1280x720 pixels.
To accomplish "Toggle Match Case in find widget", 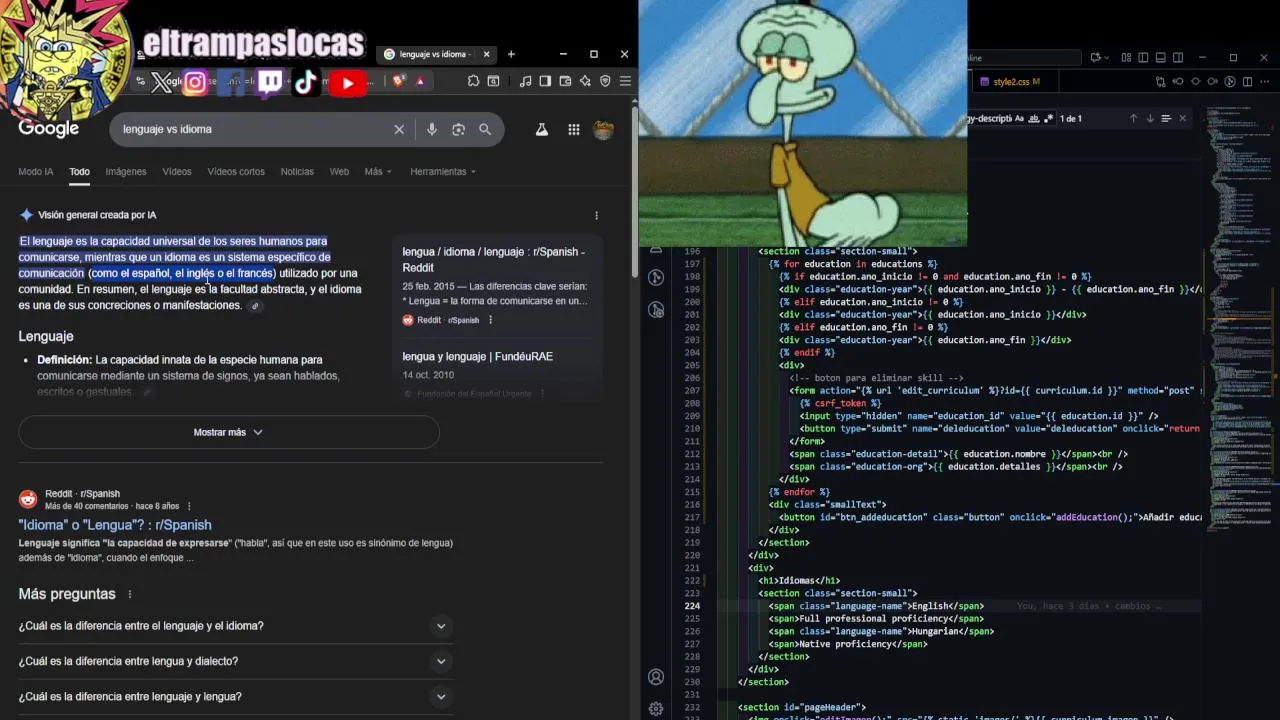I will pyautogui.click(x=1019, y=118).
